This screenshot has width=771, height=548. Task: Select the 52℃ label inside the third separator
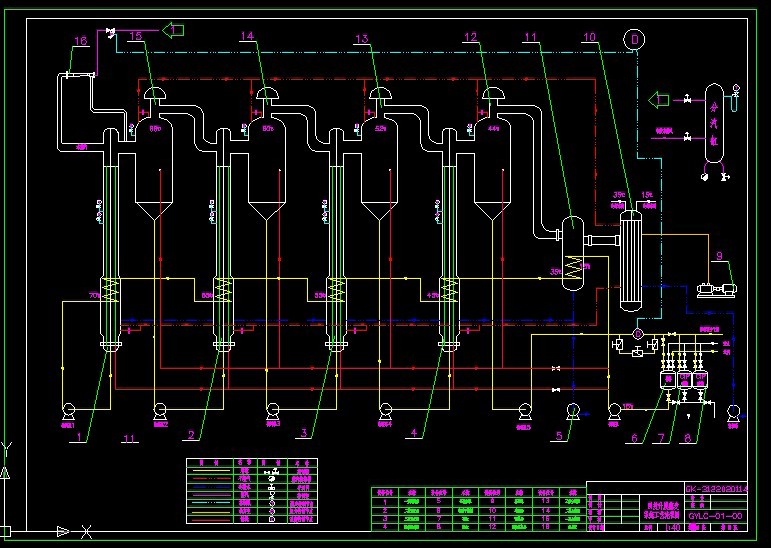(x=380, y=129)
